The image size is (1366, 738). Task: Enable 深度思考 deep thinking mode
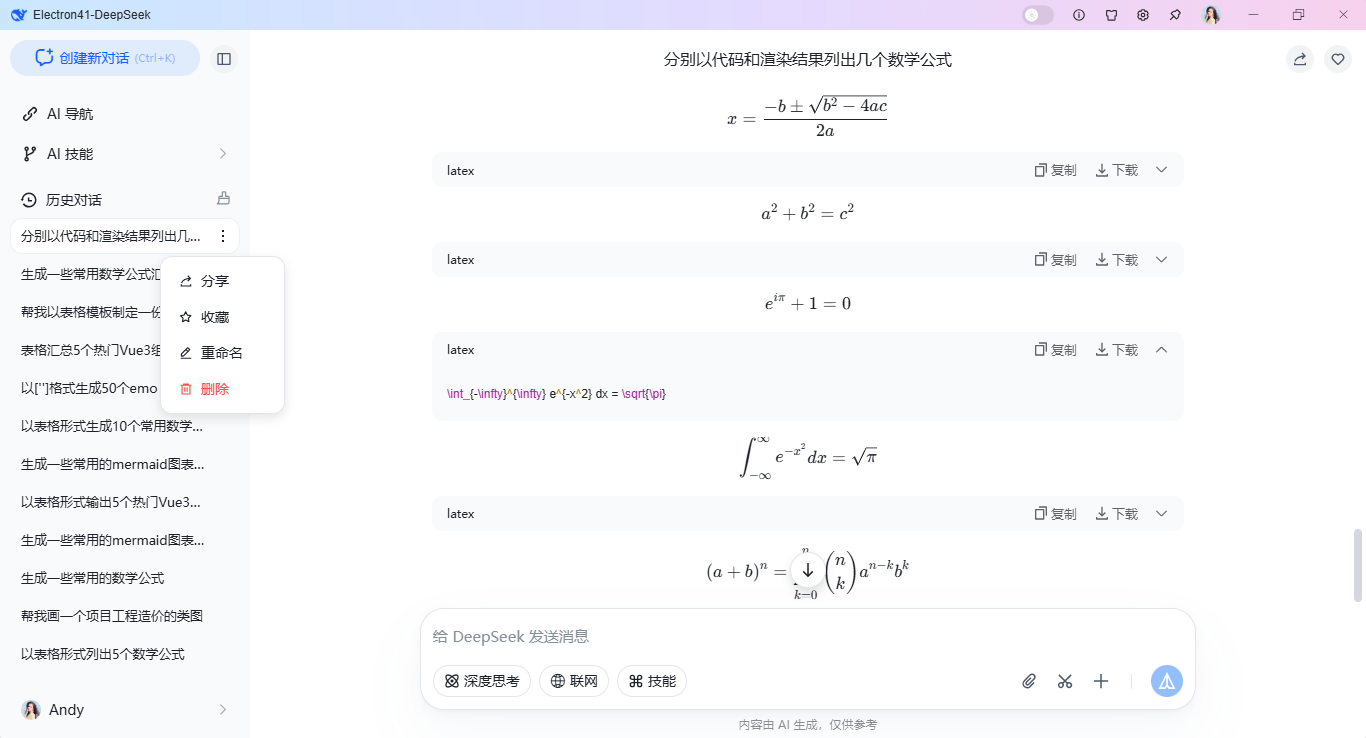[x=481, y=681]
